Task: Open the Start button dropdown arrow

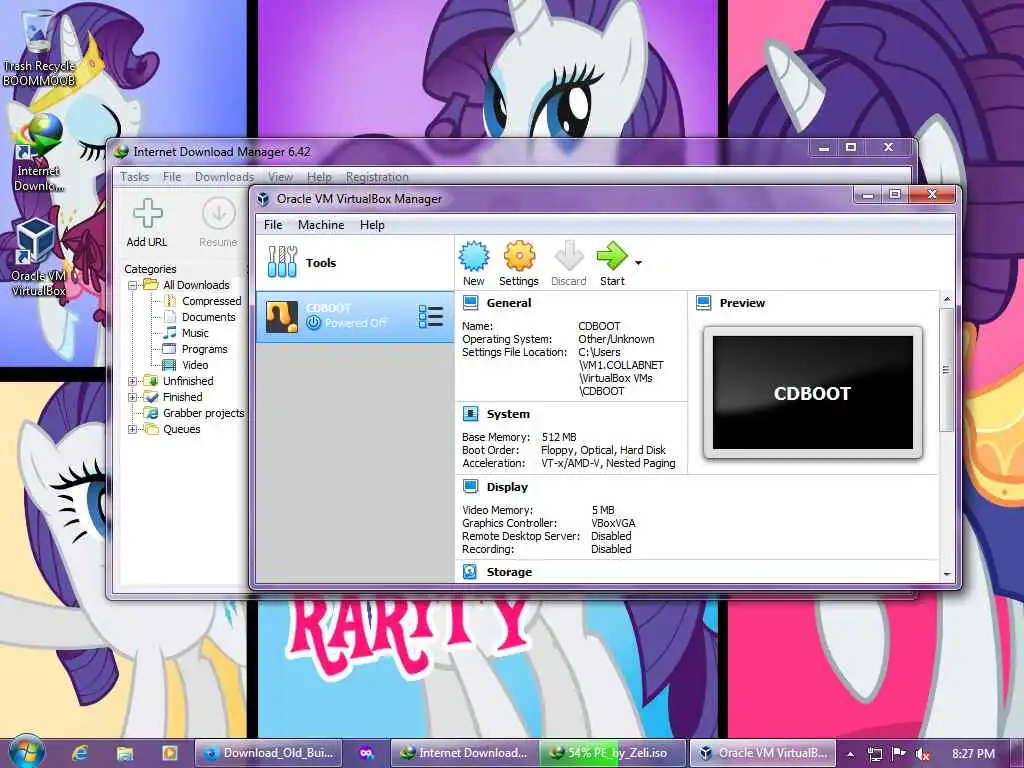Action: [638, 263]
